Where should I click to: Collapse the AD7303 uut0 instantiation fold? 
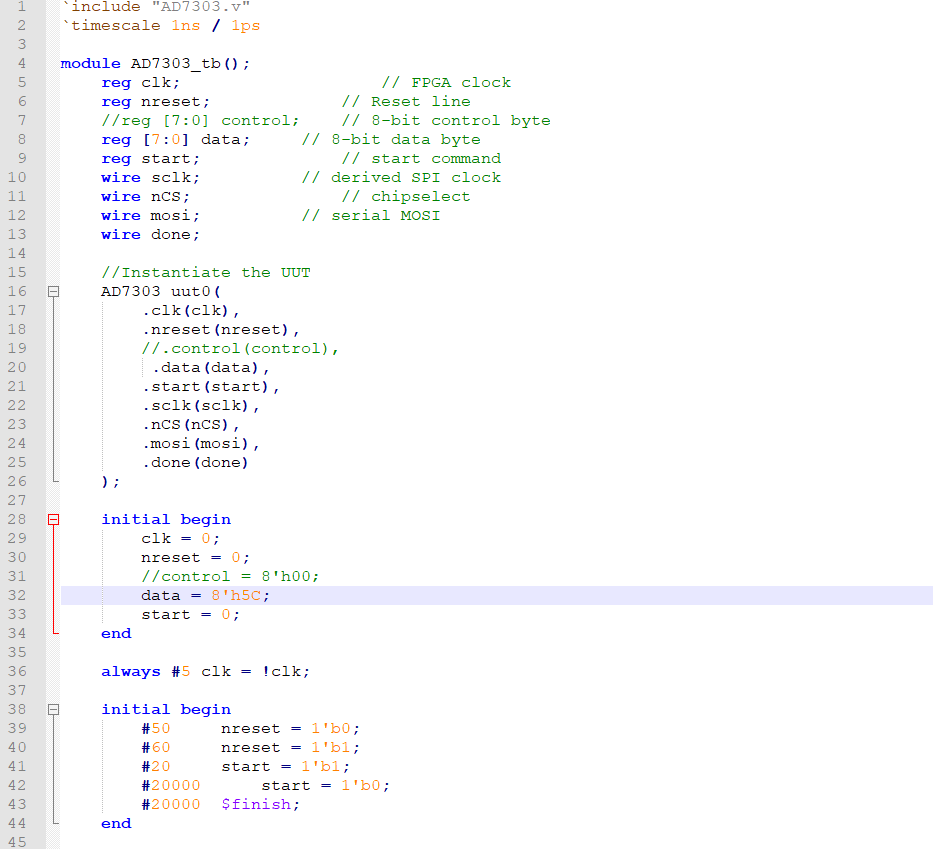[x=54, y=292]
